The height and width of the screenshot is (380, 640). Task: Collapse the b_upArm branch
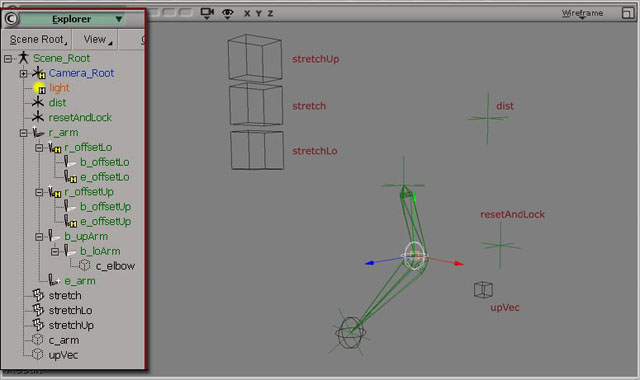point(39,237)
